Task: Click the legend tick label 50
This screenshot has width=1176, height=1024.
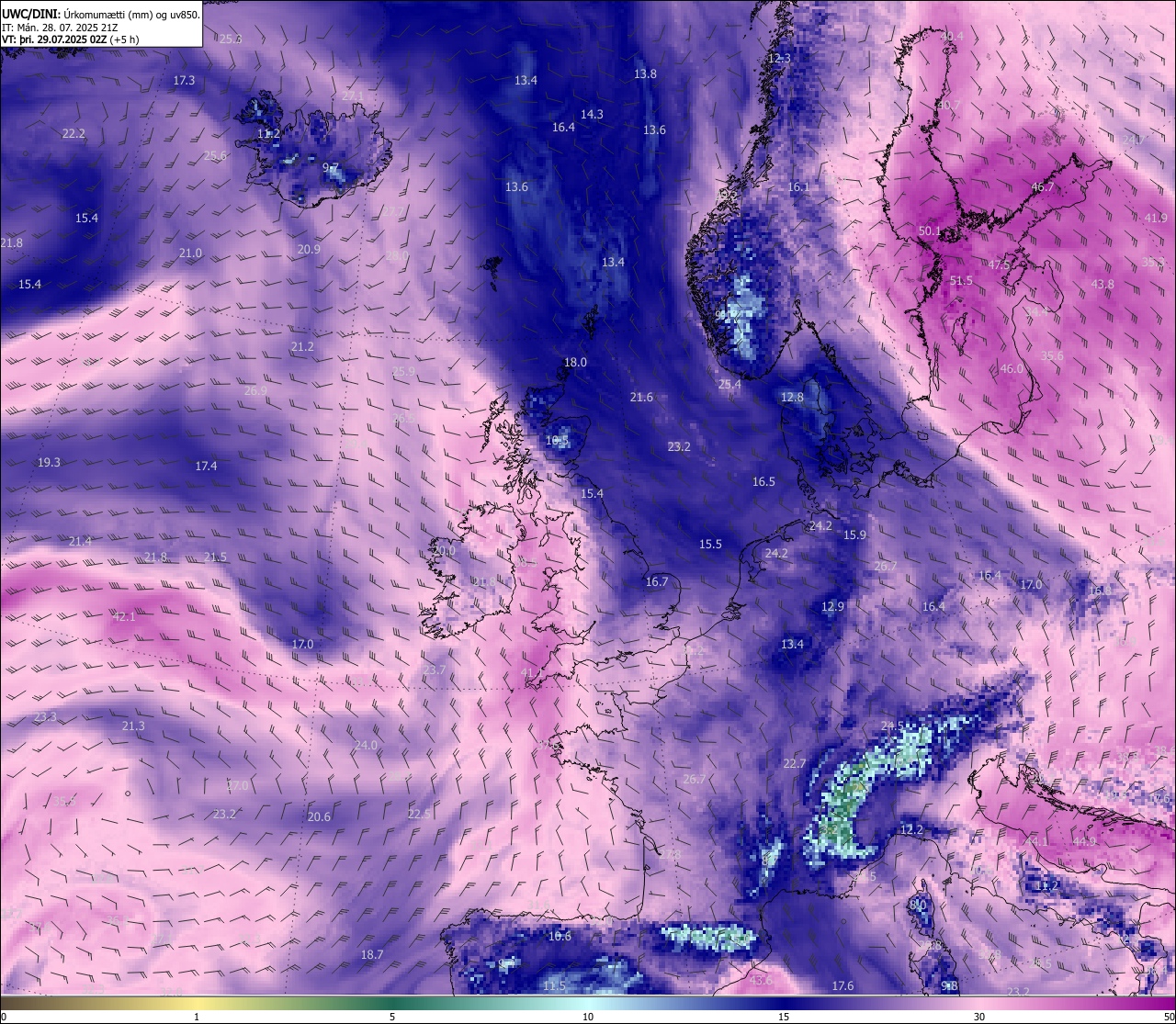Action: tap(1169, 1017)
